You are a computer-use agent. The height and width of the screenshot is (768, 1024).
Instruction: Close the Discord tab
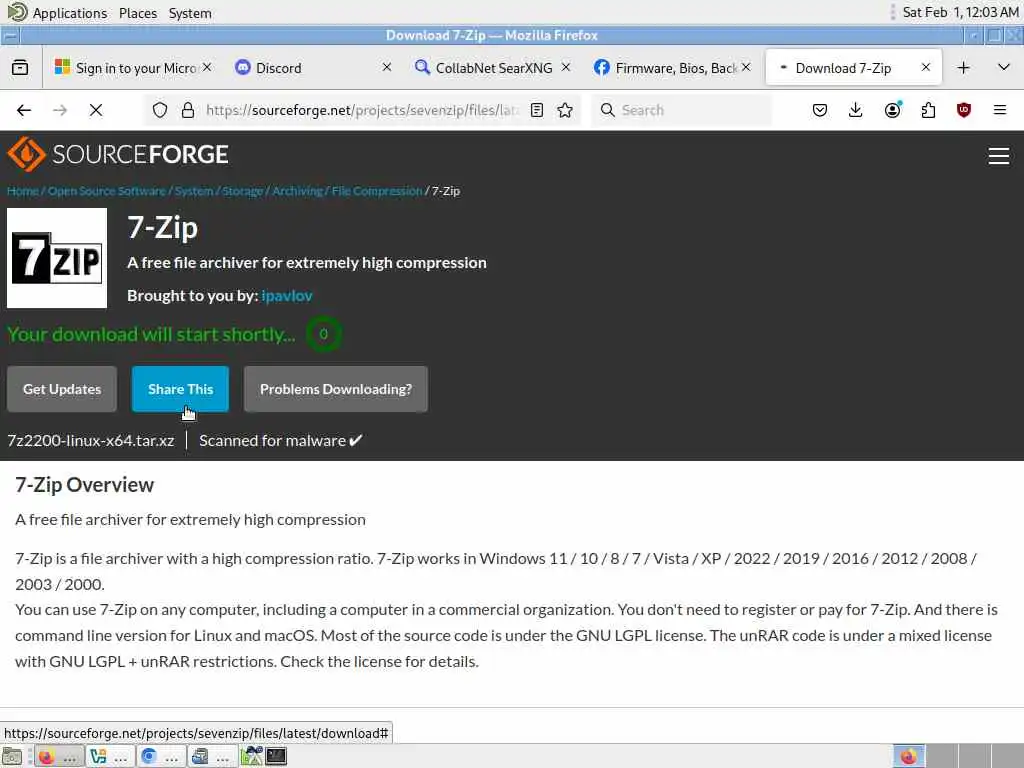click(387, 67)
